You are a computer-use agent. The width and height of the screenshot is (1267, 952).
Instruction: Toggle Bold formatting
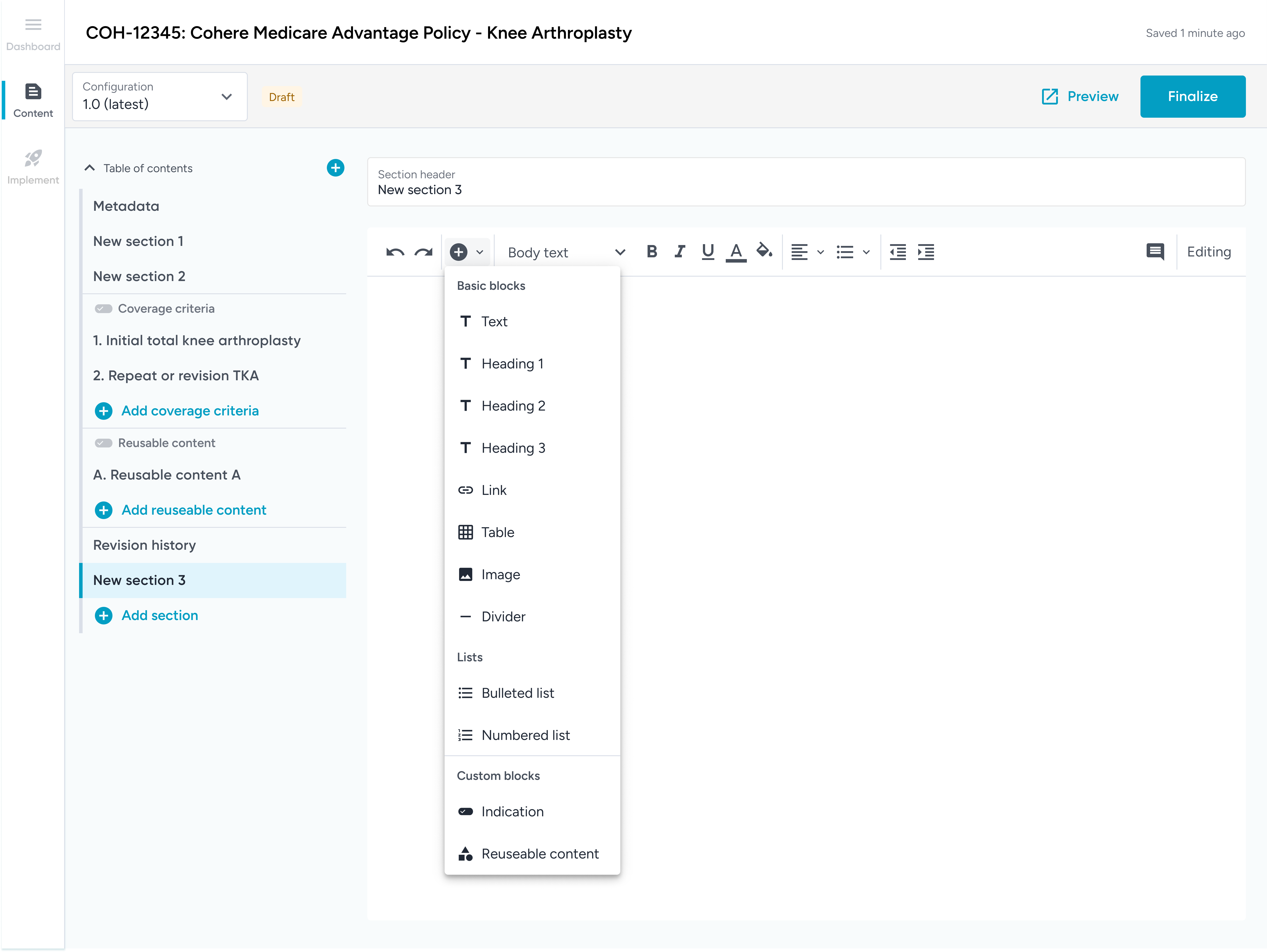pyautogui.click(x=651, y=251)
